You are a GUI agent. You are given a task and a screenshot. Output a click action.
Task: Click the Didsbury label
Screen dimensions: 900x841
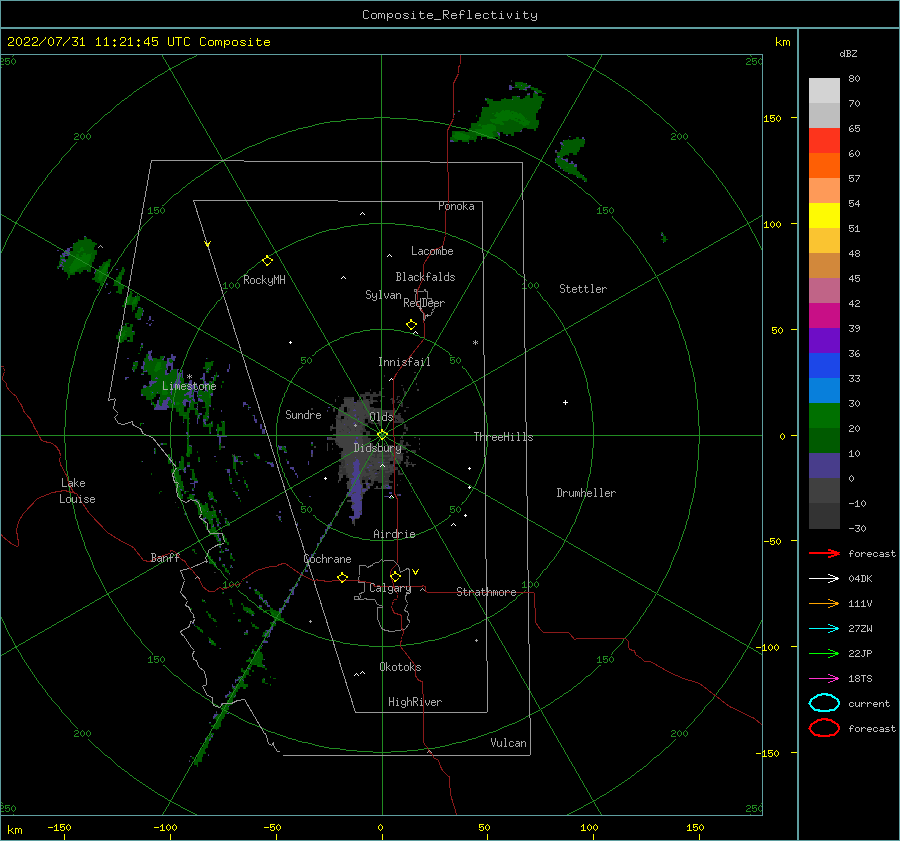377,448
